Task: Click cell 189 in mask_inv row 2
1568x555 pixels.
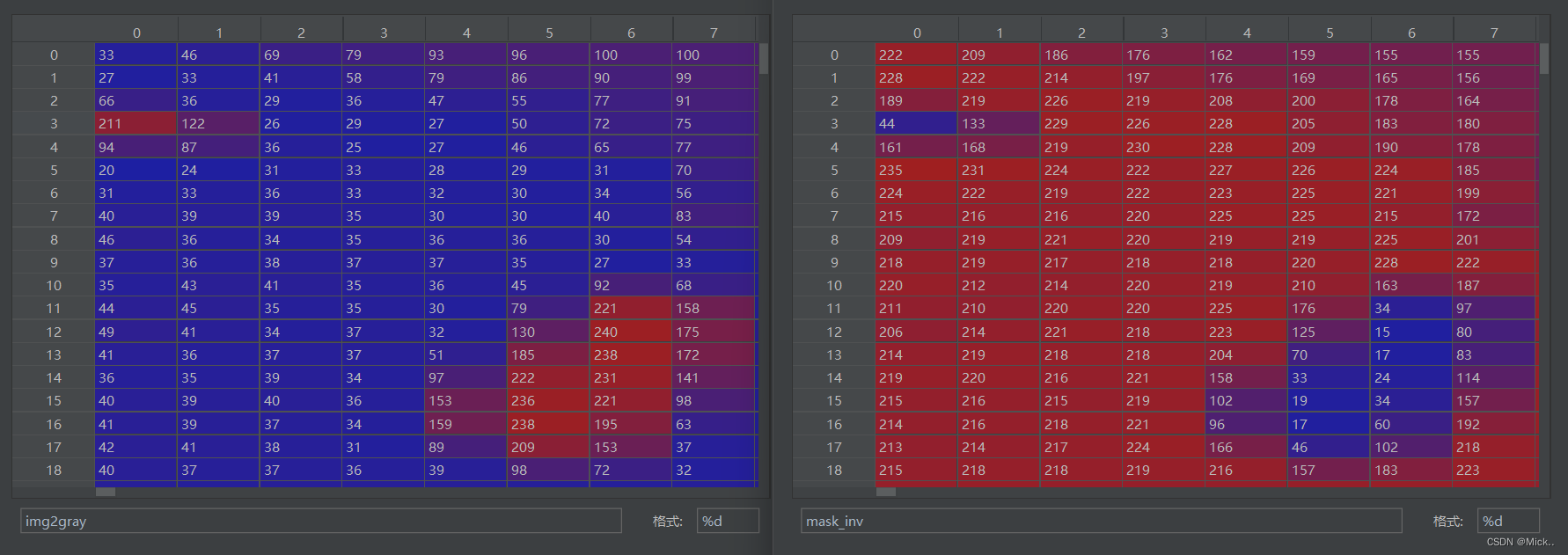Action: pyautogui.click(x=917, y=101)
